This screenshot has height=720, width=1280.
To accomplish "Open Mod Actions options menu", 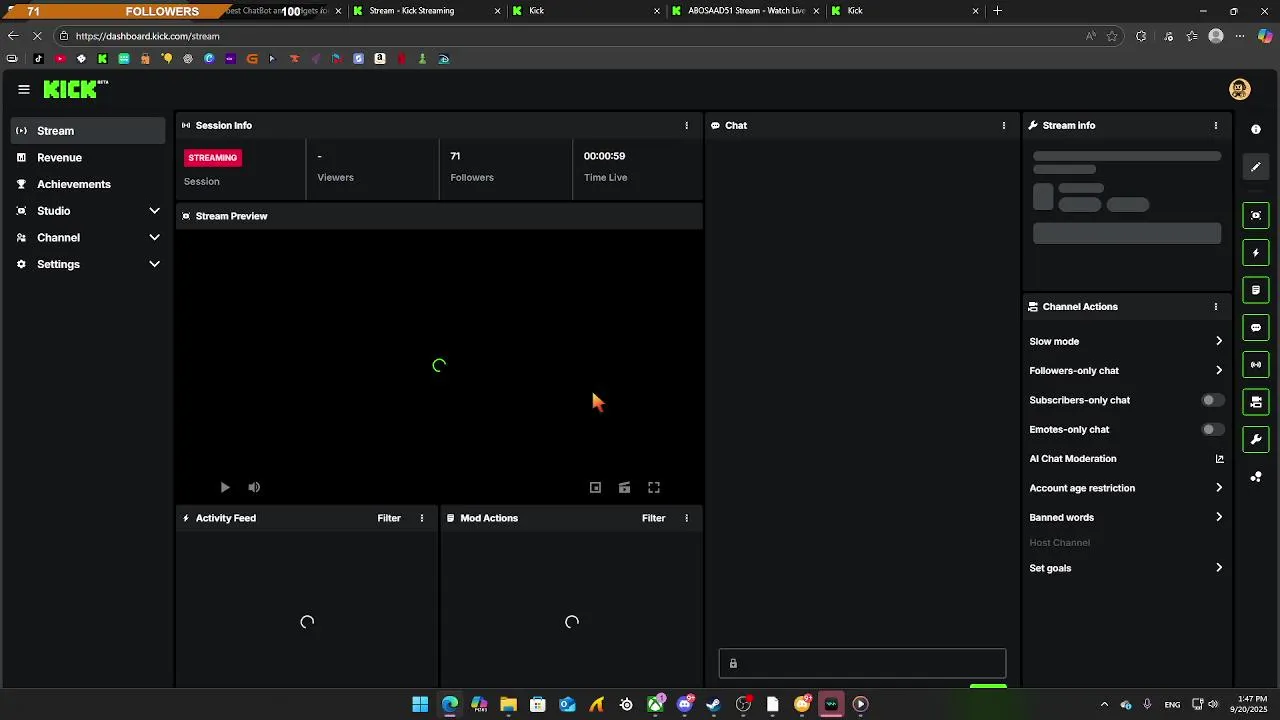I will point(686,518).
